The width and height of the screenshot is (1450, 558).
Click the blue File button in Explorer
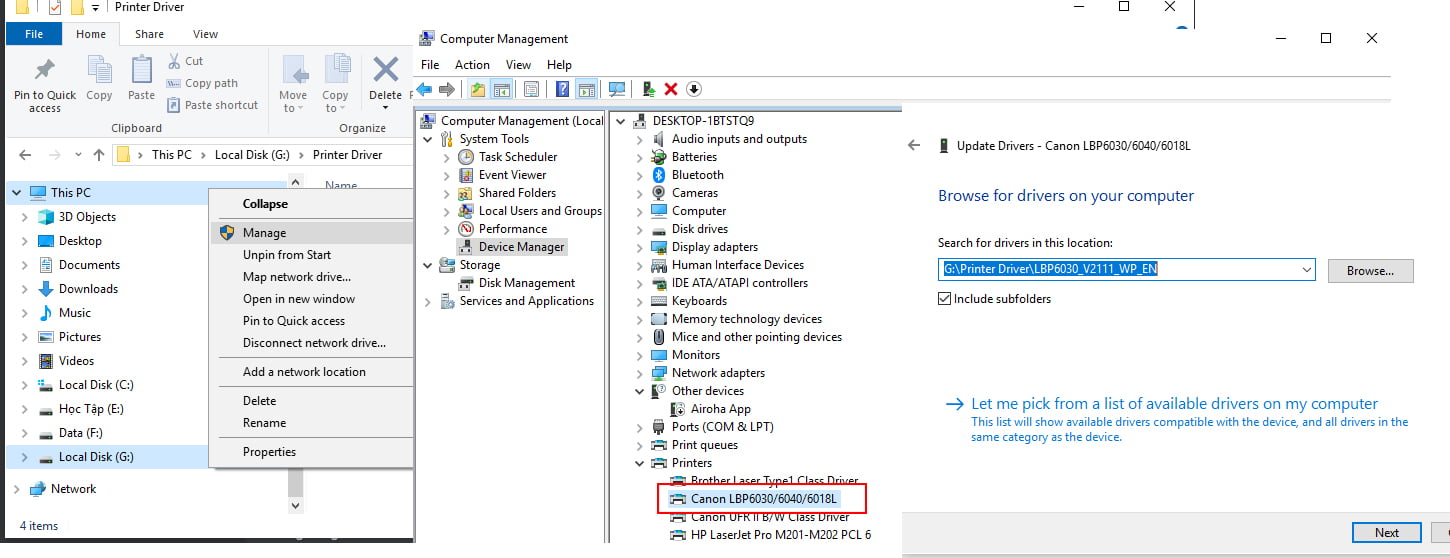tap(34, 34)
